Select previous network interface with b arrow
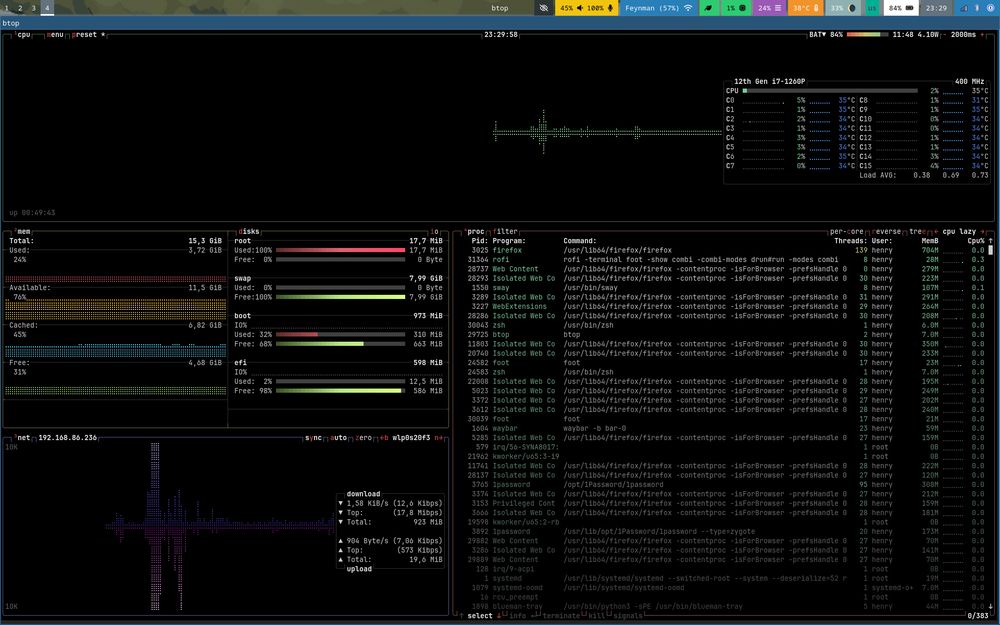The image size is (1000, 625). (x=384, y=438)
